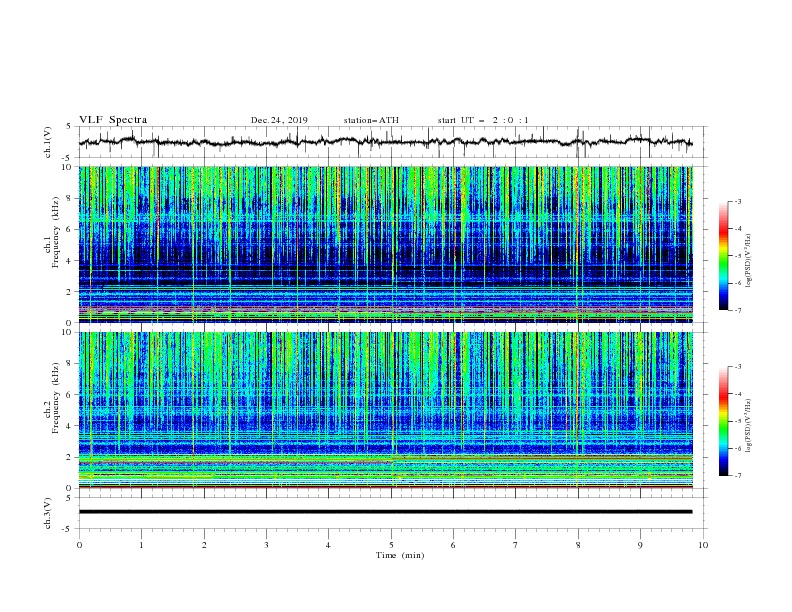Click the "7" tick label on time axis
The height and width of the screenshot is (612, 792).
[516, 545]
